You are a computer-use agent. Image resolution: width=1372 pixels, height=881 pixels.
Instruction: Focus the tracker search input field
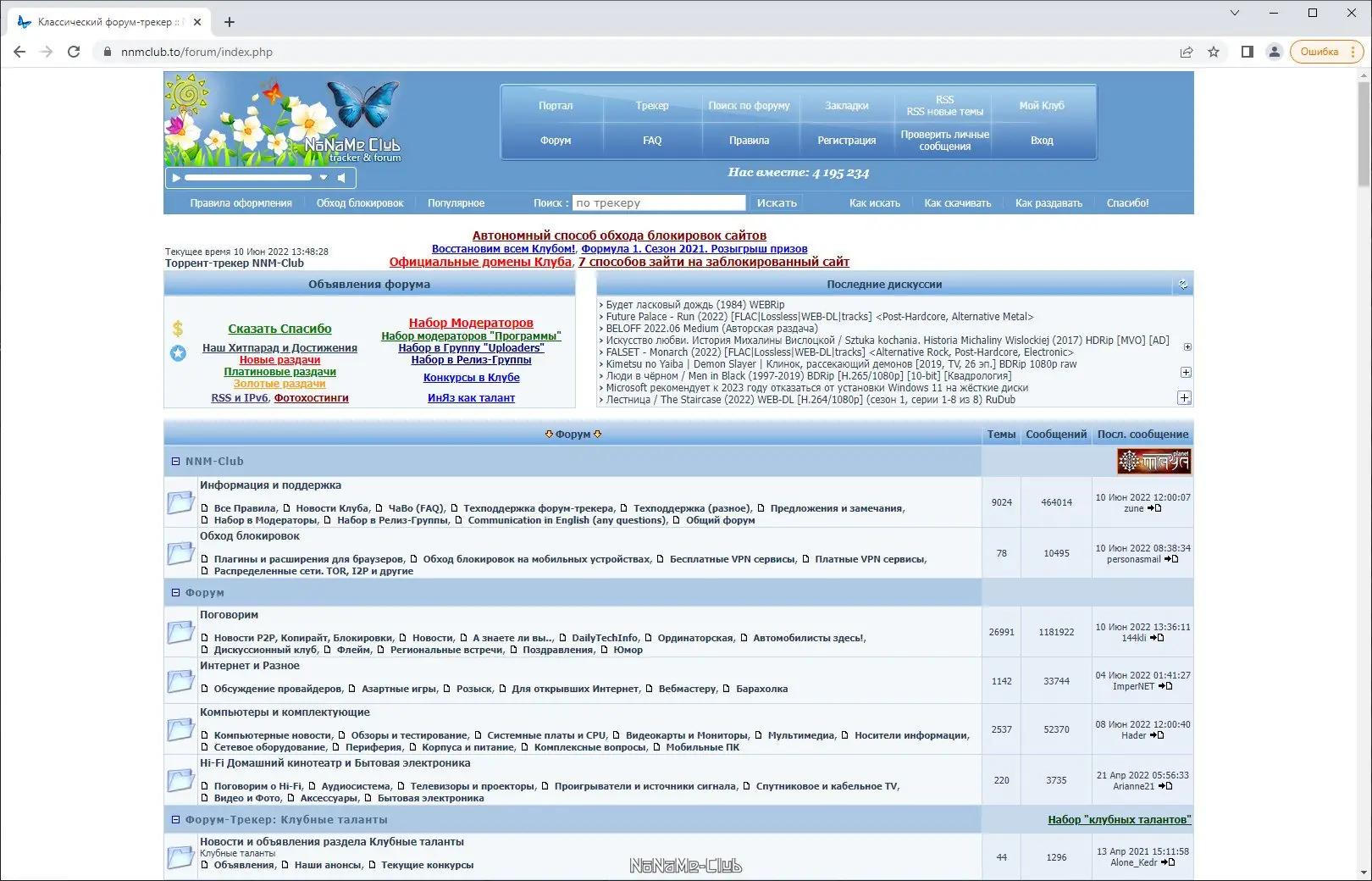659,203
